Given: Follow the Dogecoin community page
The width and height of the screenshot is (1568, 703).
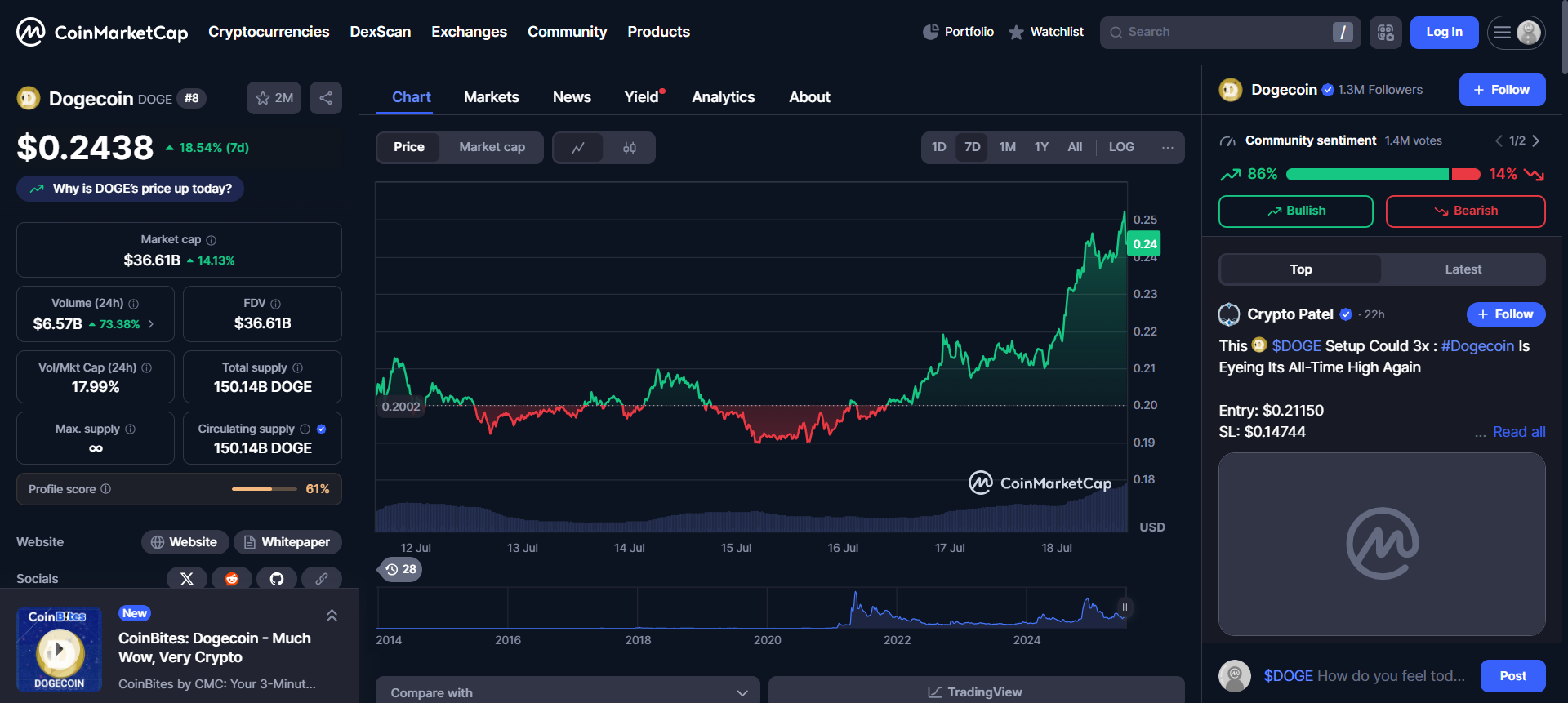Looking at the screenshot, I should [1502, 90].
